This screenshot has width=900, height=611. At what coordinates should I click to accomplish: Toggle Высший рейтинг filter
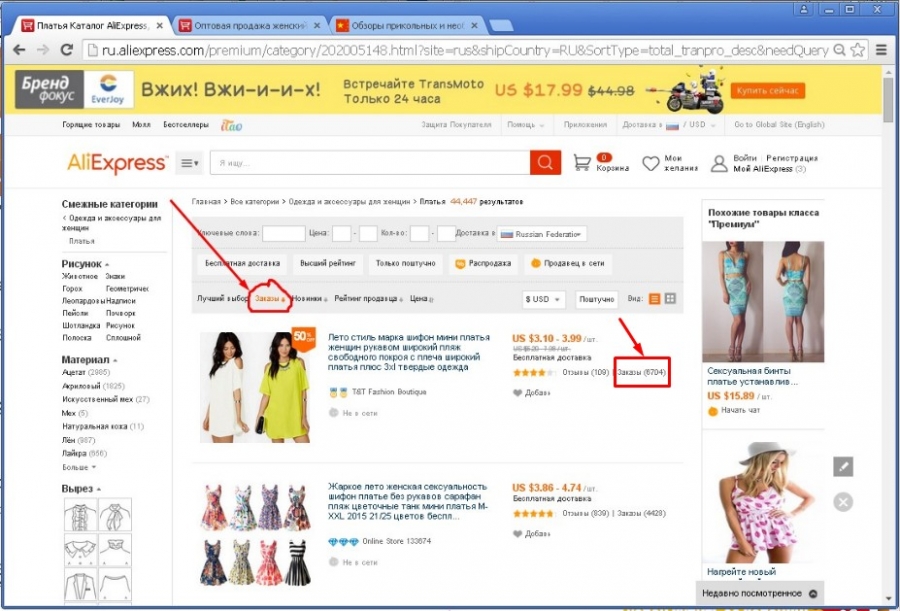pyautogui.click(x=328, y=264)
